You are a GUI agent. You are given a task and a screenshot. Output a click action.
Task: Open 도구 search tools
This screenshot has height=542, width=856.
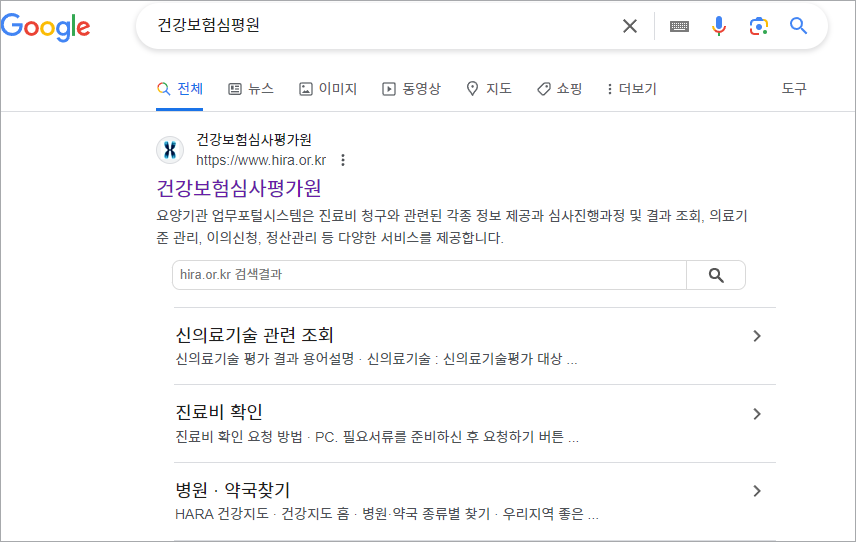pos(794,88)
